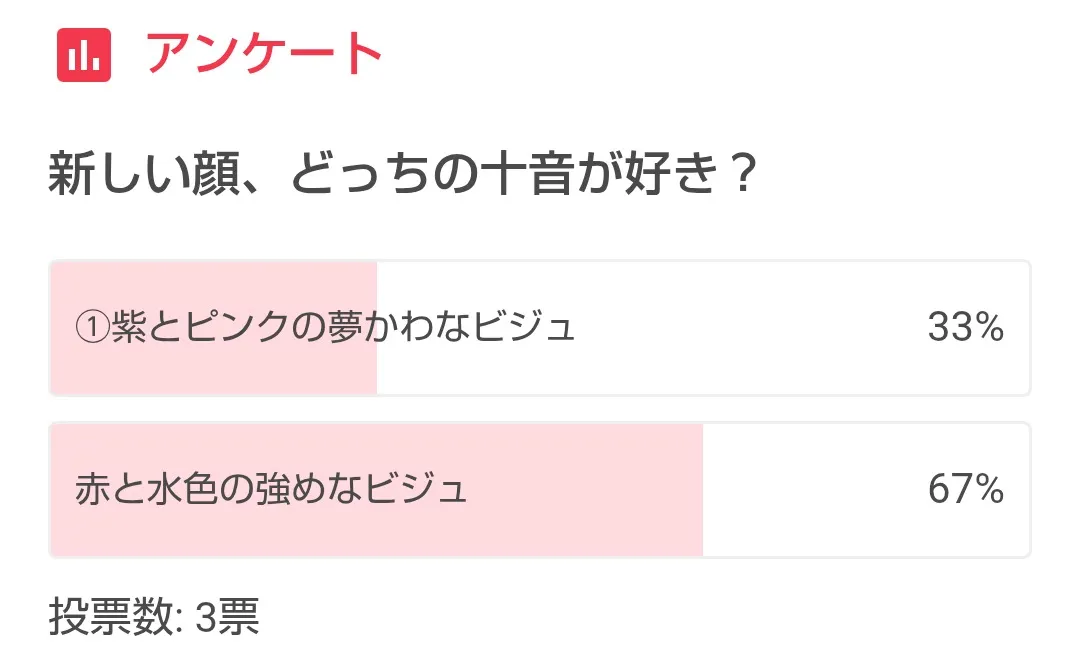The height and width of the screenshot is (669, 1080).
Task: Click the 3票 total votes value
Action: coord(228,618)
